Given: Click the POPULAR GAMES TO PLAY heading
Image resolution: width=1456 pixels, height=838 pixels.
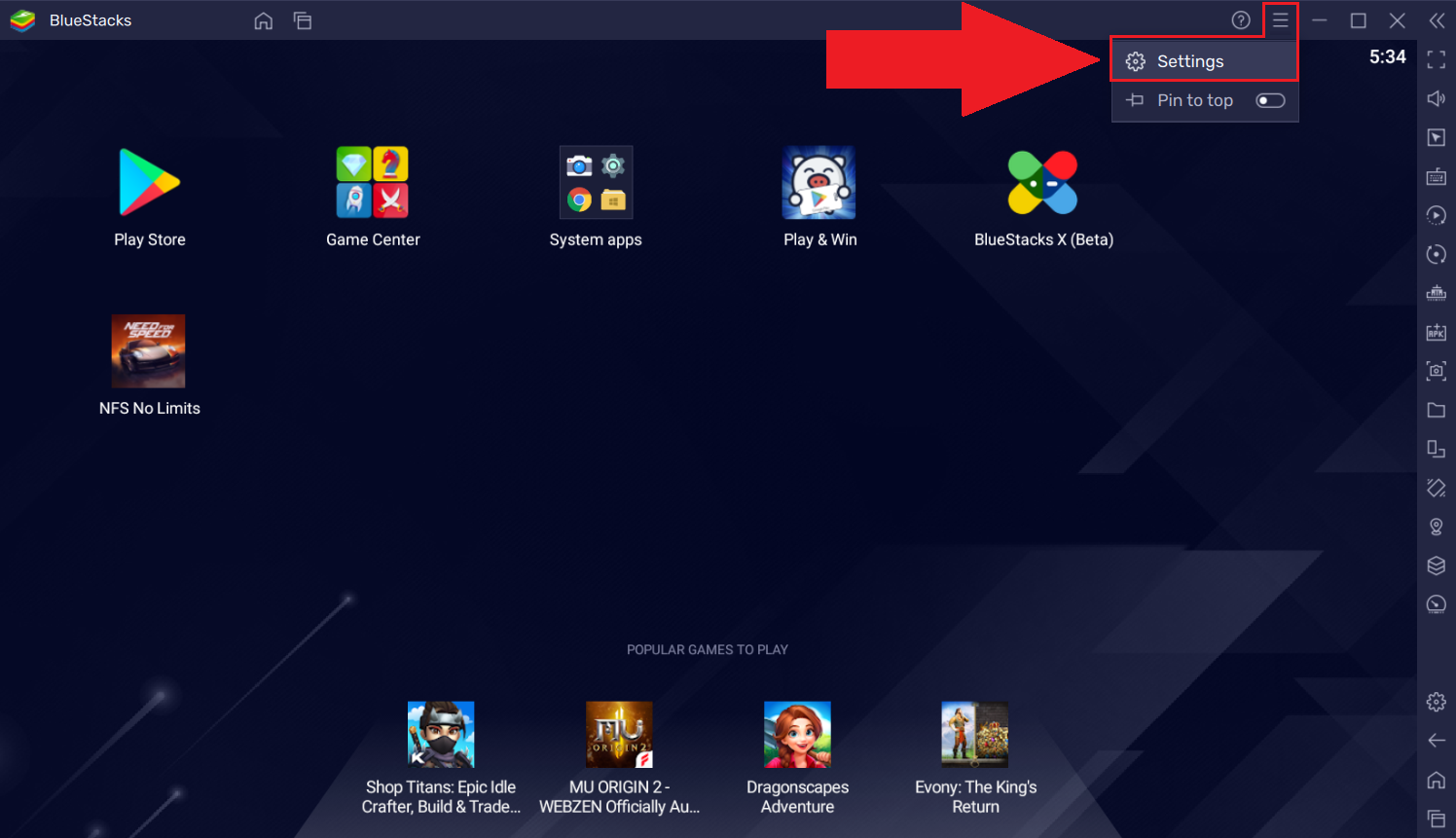Looking at the screenshot, I should (x=708, y=650).
